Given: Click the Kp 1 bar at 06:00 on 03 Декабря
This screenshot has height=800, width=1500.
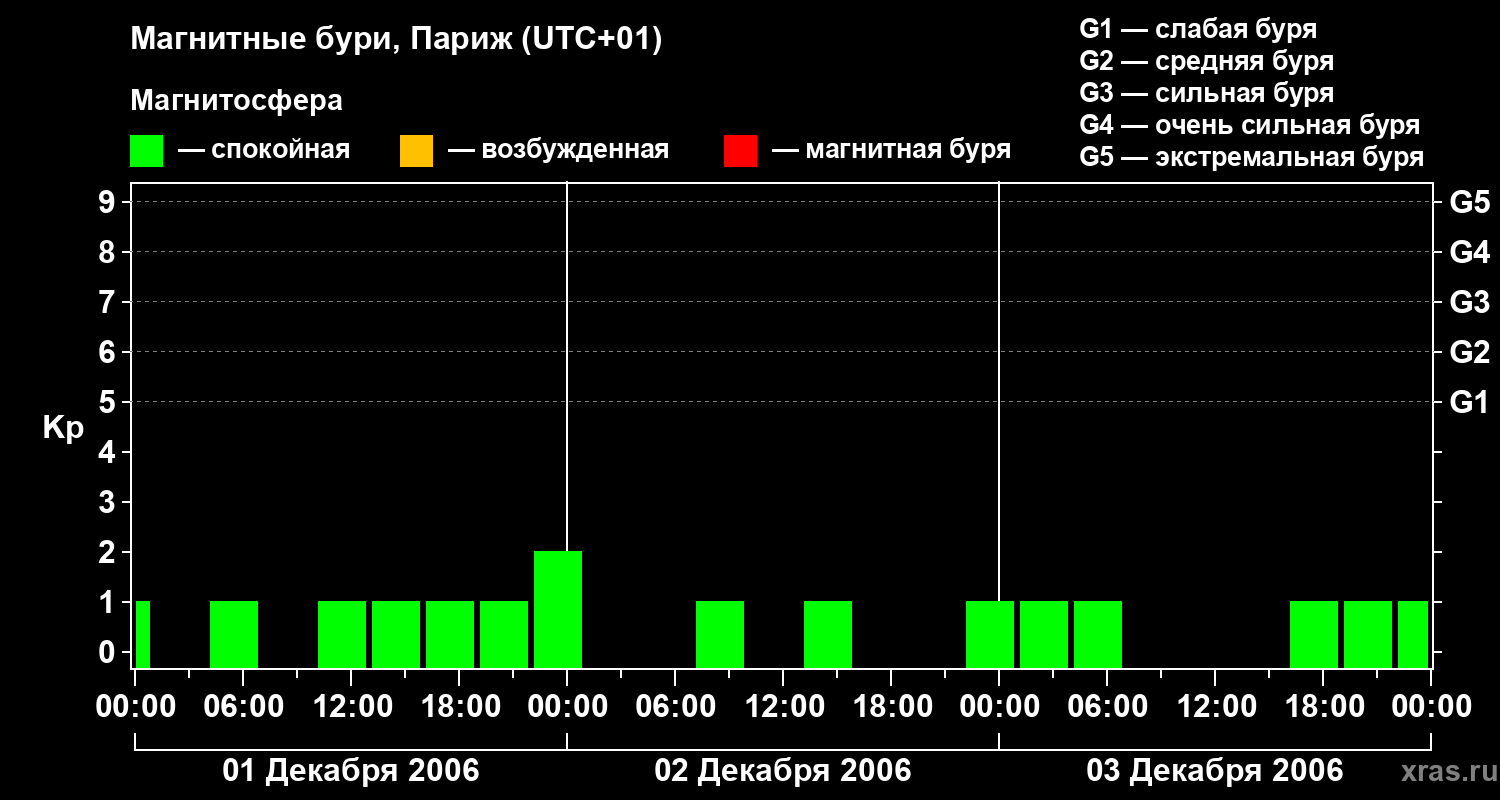Looking at the screenshot, I should pos(1098,634).
